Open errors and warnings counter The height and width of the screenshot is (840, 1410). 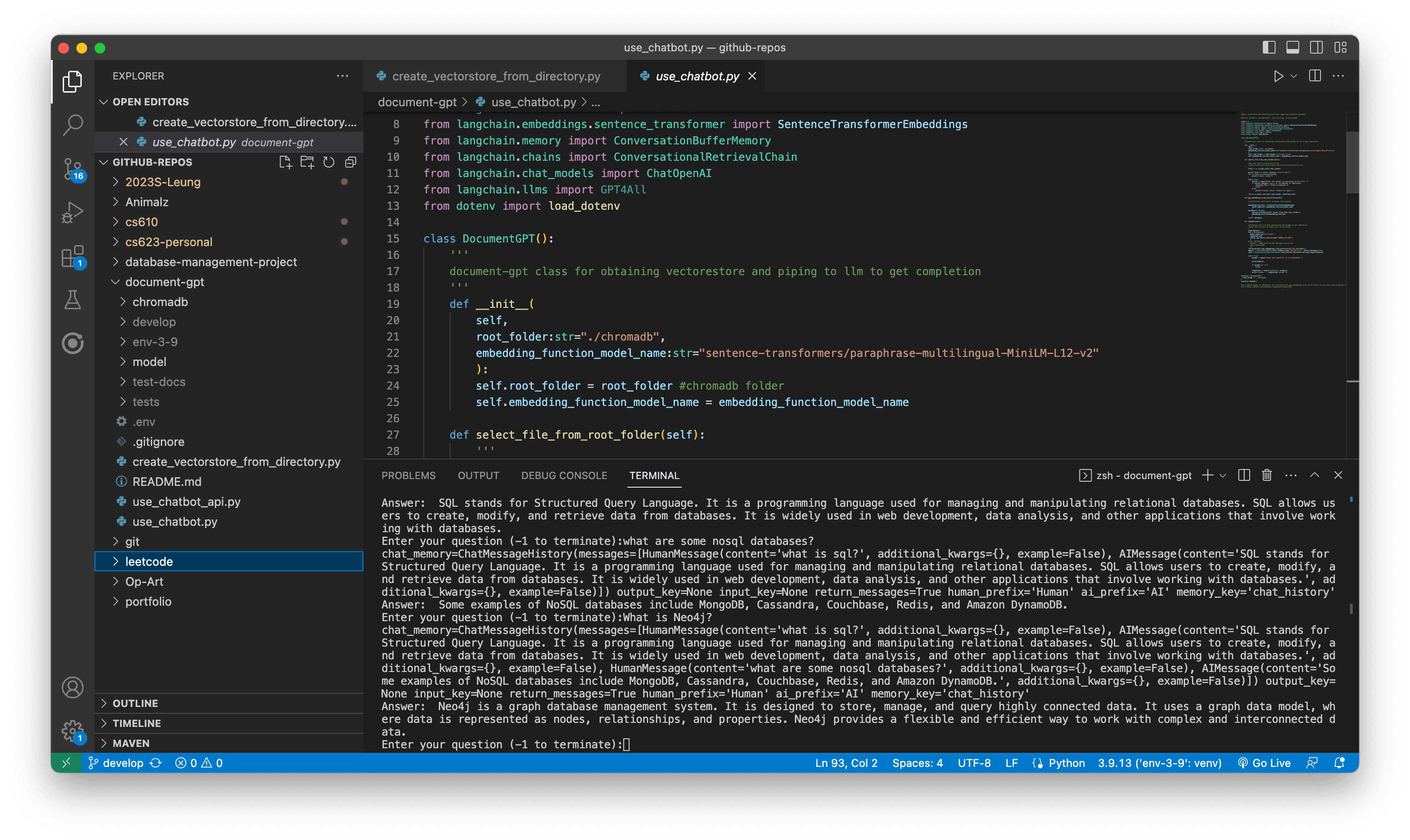(199, 763)
